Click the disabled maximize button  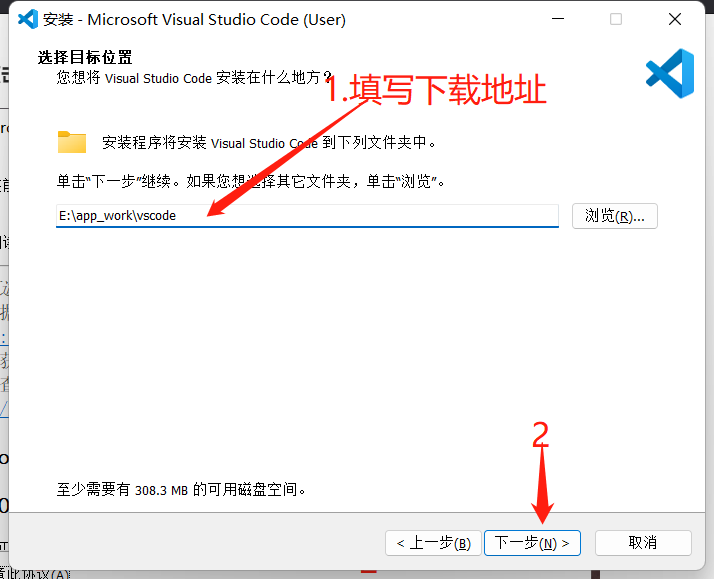click(616, 19)
